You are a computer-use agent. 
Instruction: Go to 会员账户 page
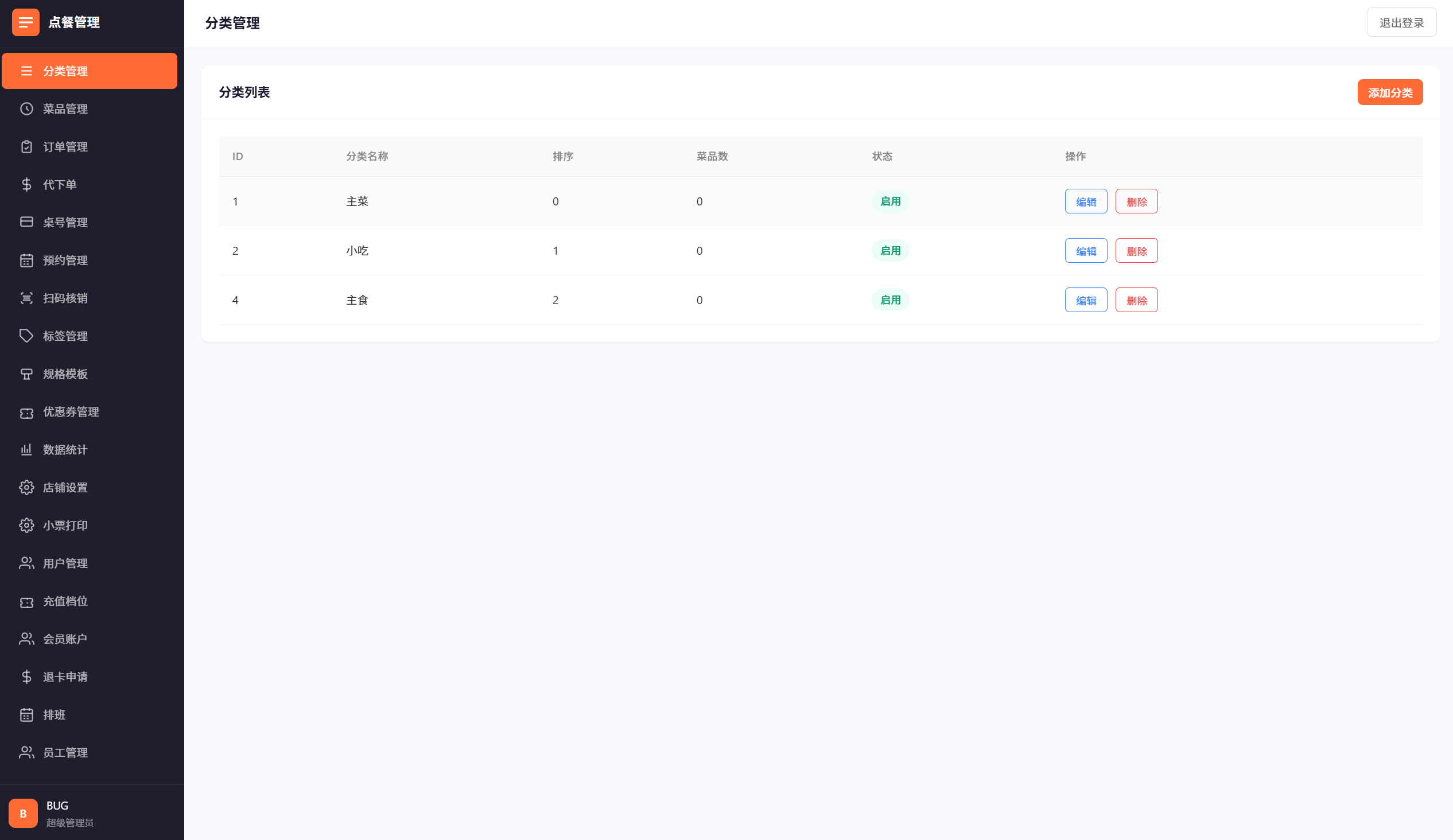point(65,639)
